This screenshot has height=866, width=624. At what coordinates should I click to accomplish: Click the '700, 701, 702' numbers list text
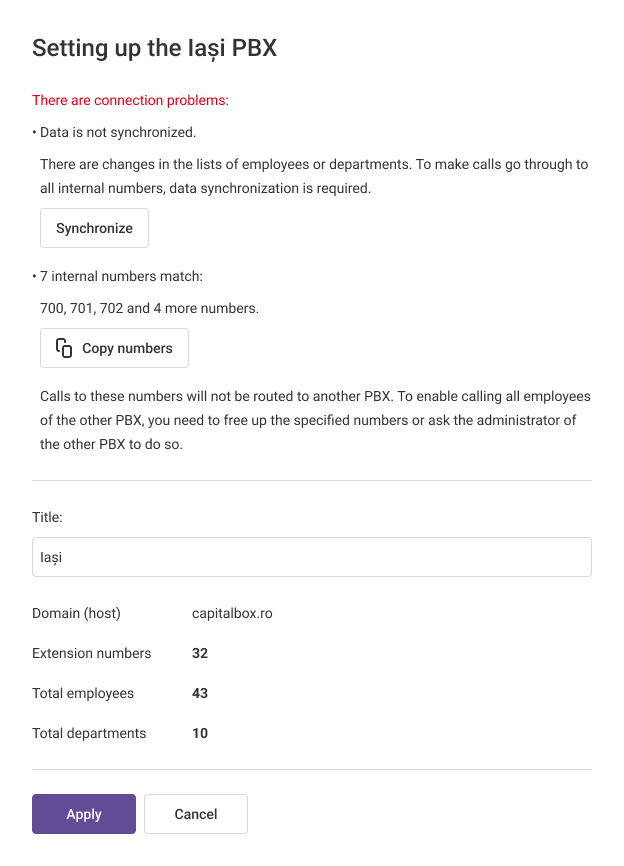pos(149,308)
